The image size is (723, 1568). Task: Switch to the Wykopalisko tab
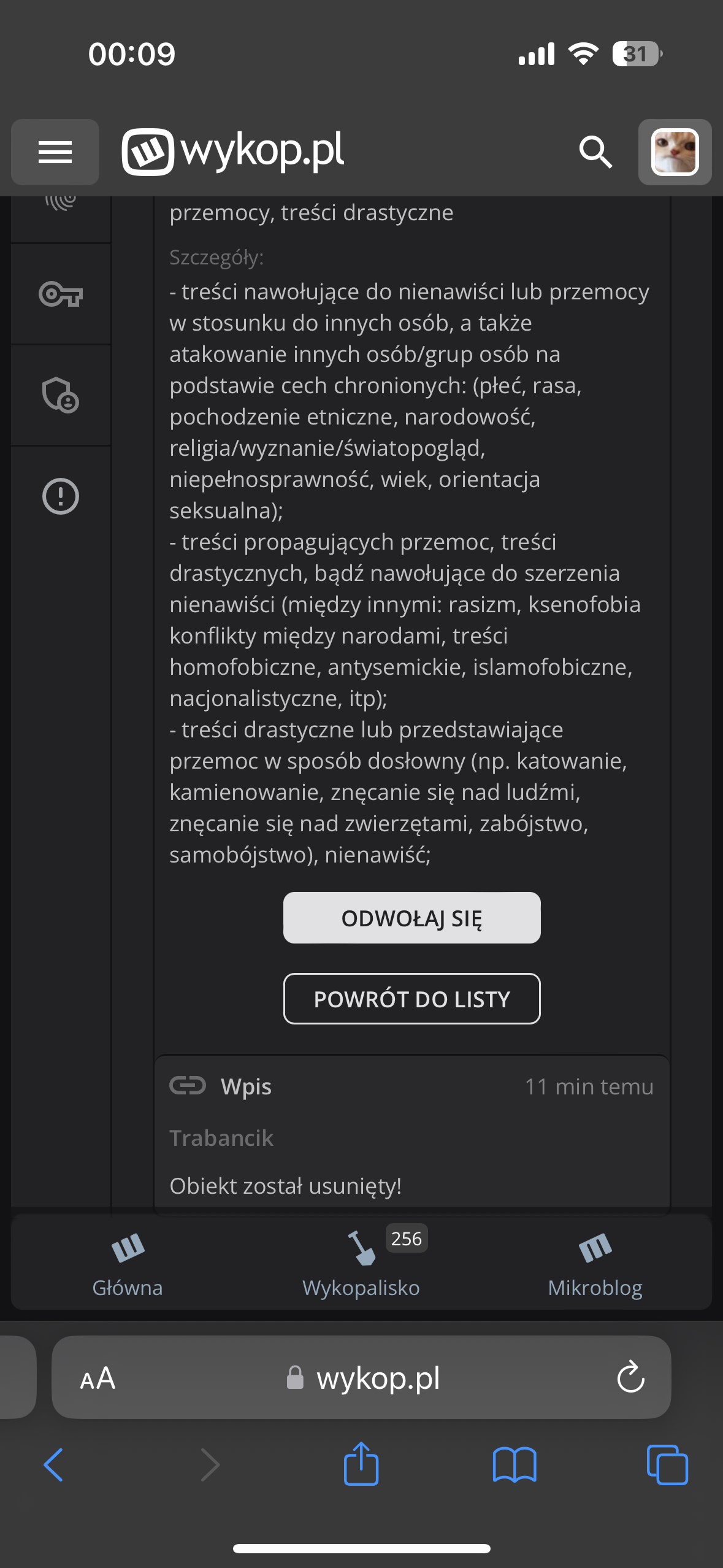361,1264
